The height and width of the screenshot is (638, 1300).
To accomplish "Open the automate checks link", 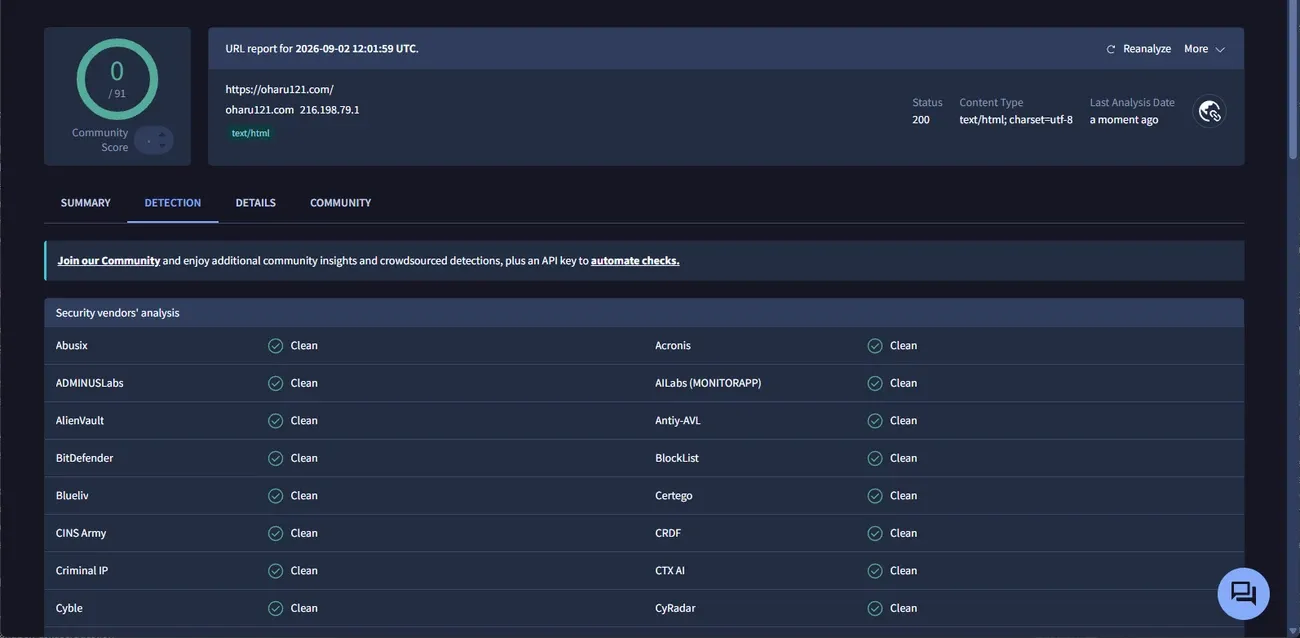I will point(635,260).
